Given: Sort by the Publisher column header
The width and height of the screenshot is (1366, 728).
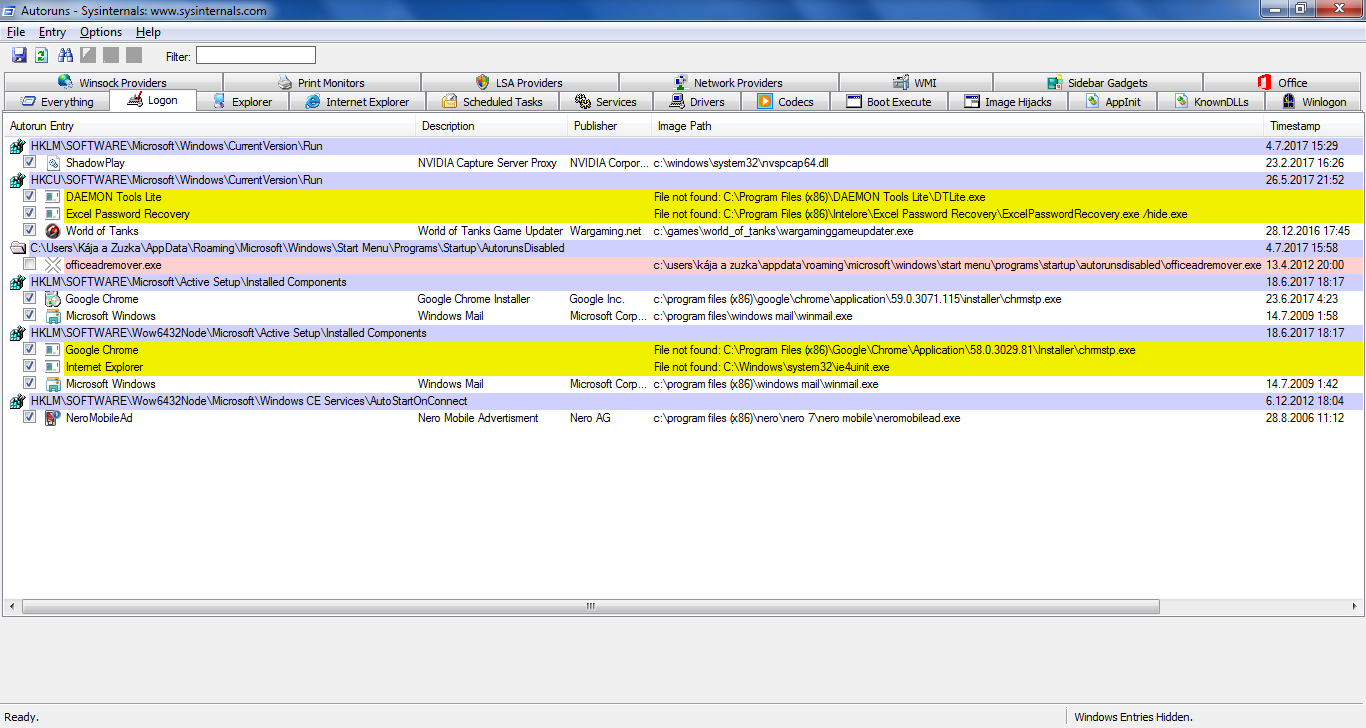Looking at the screenshot, I should coord(595,126).
